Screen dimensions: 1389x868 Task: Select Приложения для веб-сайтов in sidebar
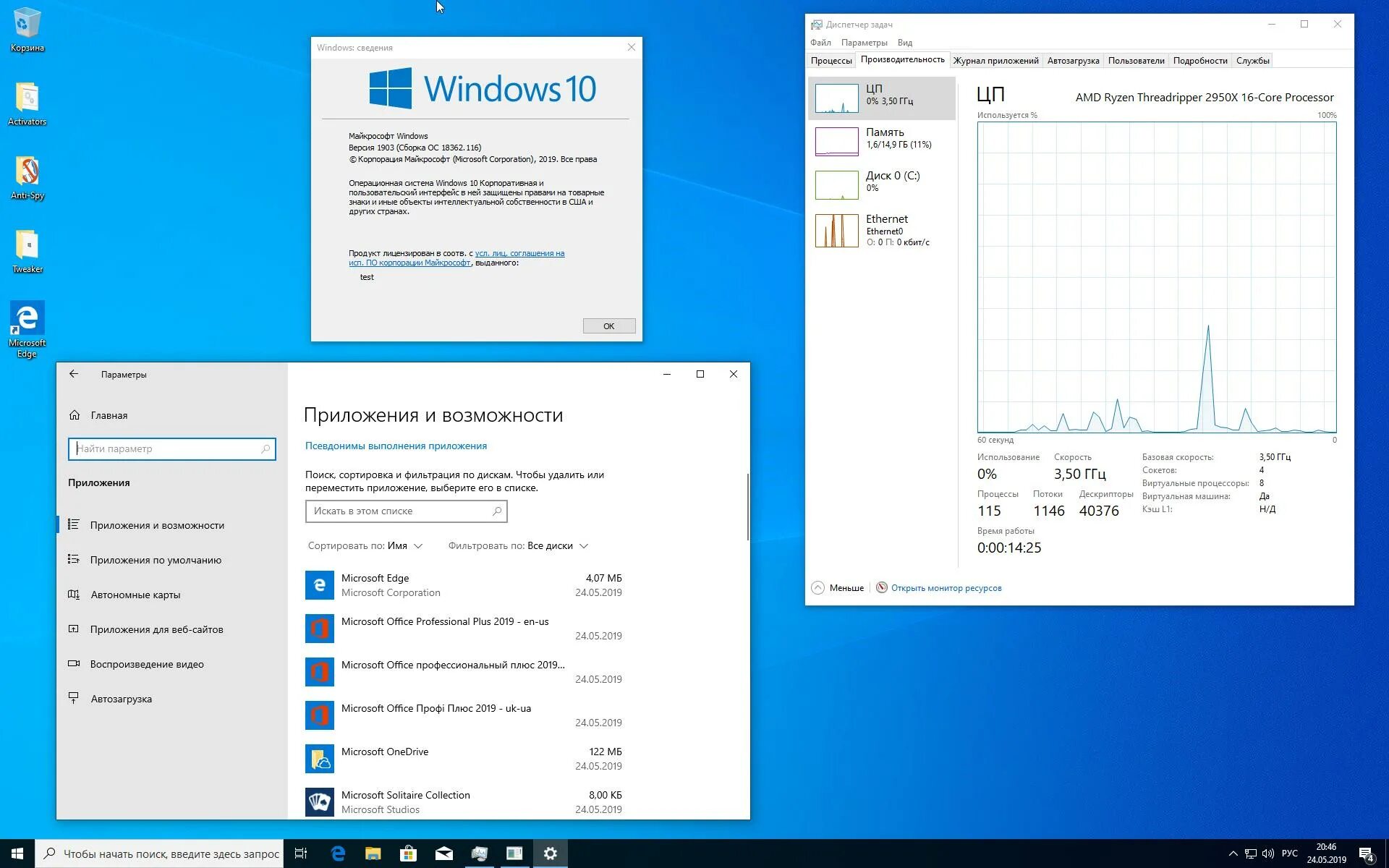tap(172, 629)
